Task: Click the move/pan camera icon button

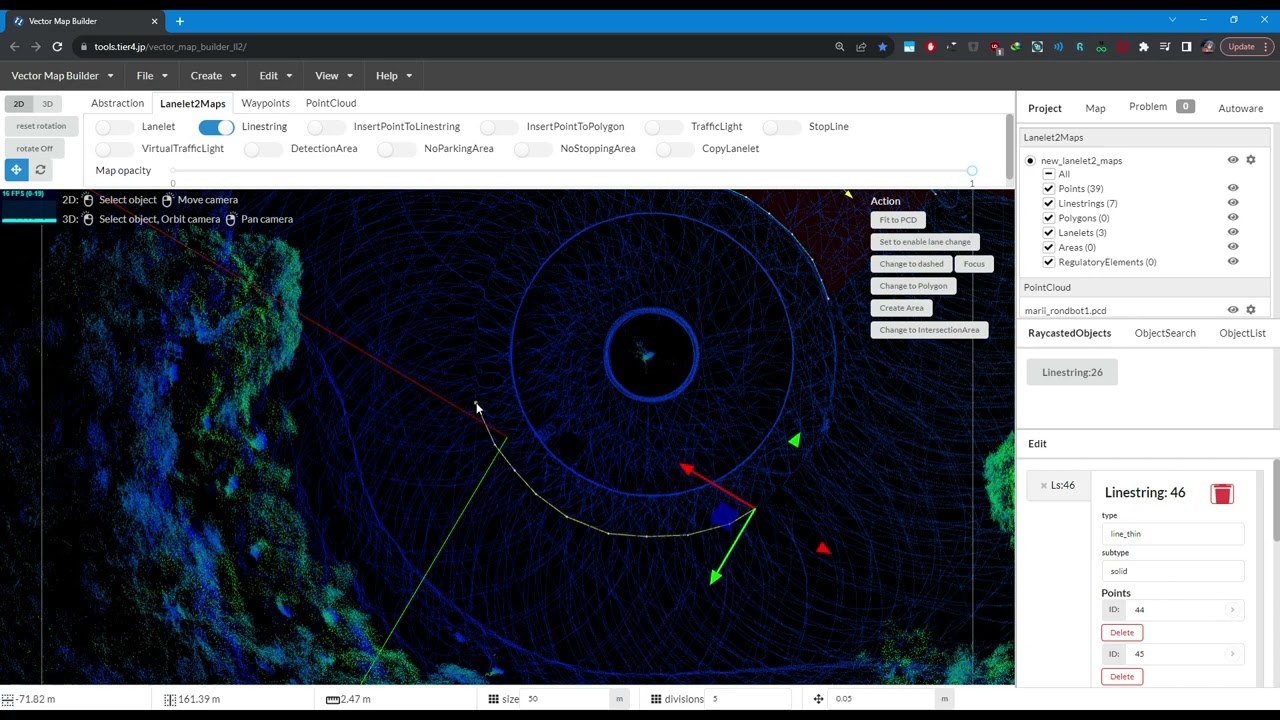Action: [x=16, y=170]
